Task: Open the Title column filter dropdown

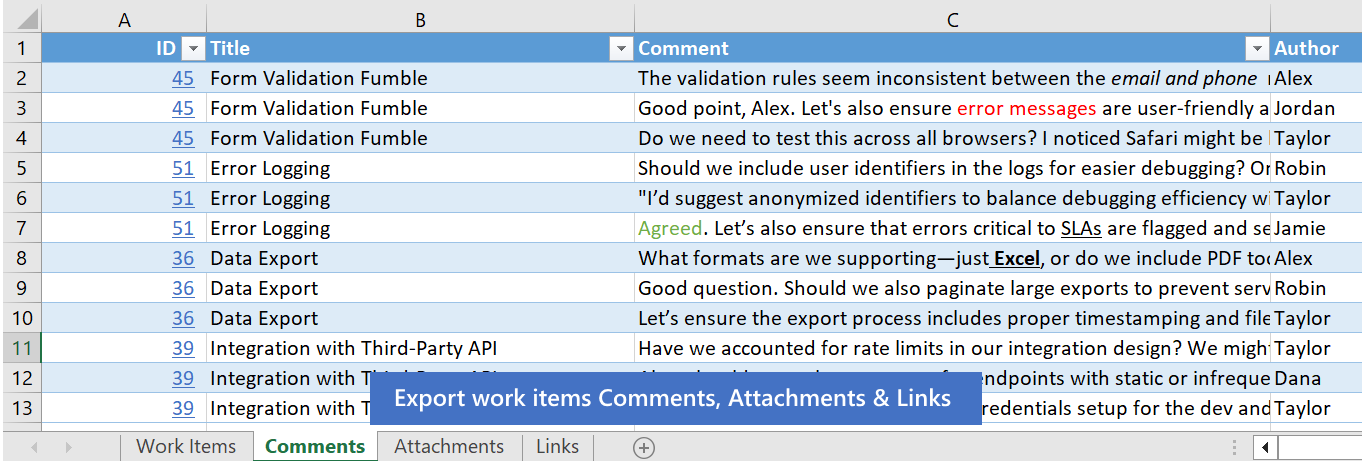Action: [x=621, y=48]
